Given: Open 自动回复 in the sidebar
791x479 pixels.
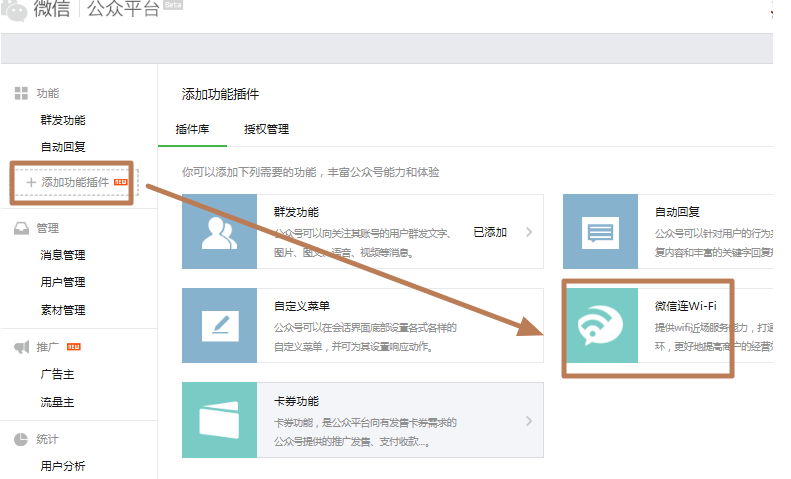Looking at the screenshot, I should (63, 147).
